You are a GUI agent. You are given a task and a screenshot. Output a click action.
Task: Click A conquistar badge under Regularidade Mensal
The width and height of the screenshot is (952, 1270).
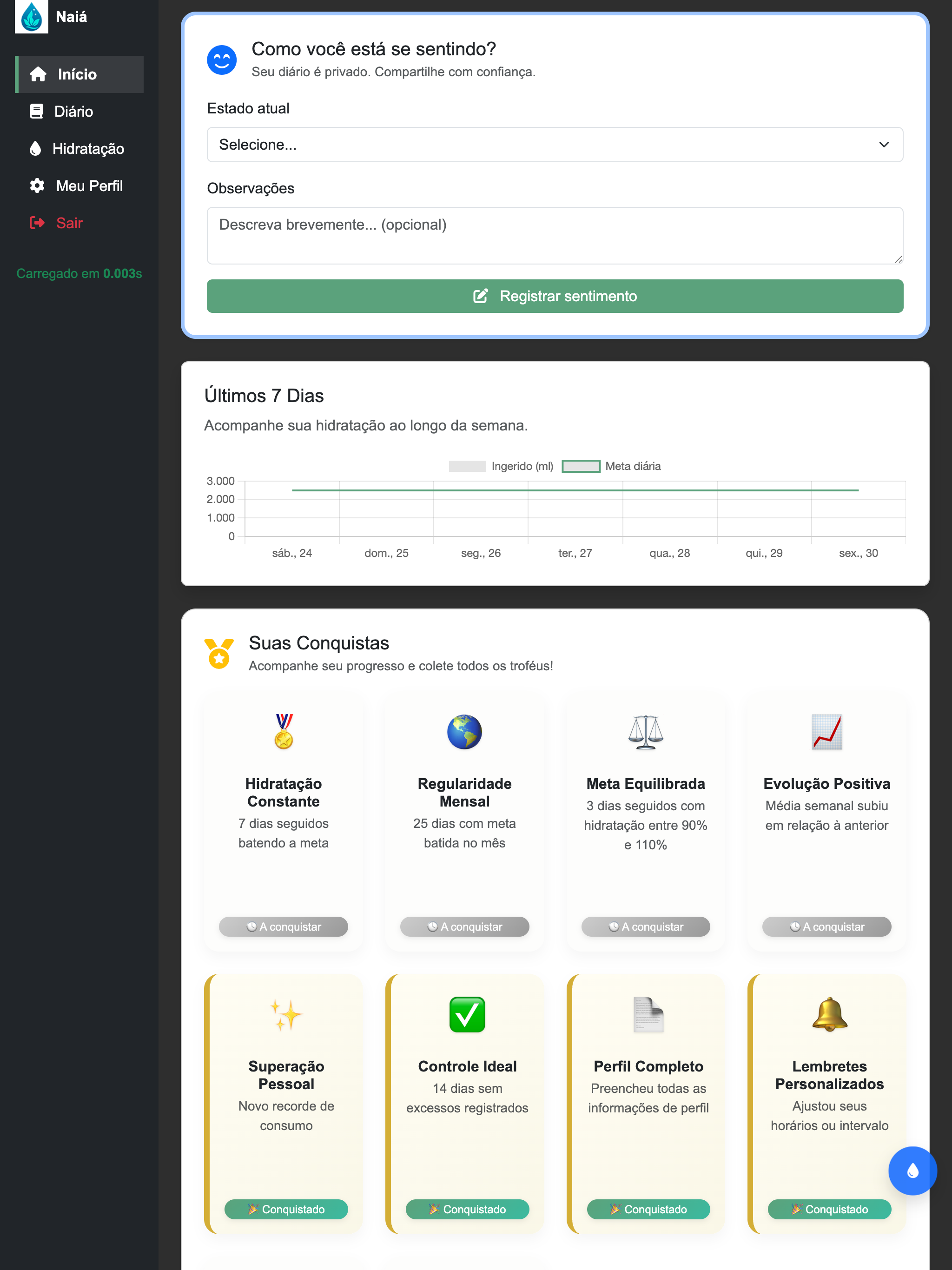point(464,926)
